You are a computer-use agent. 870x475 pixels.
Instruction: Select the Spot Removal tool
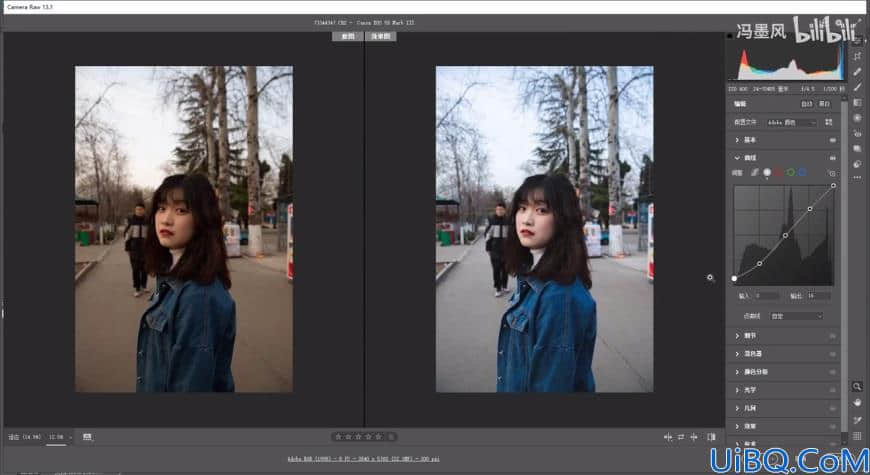(x=857, y=72)
